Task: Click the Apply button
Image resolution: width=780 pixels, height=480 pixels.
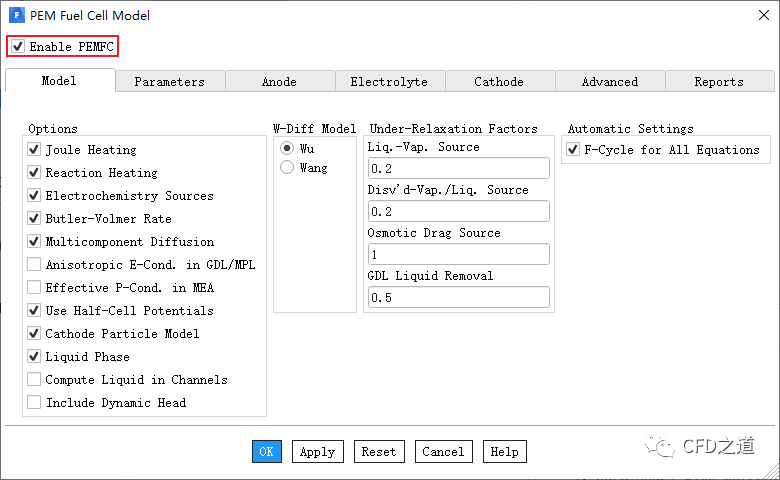Action: [x=317, y=452]
